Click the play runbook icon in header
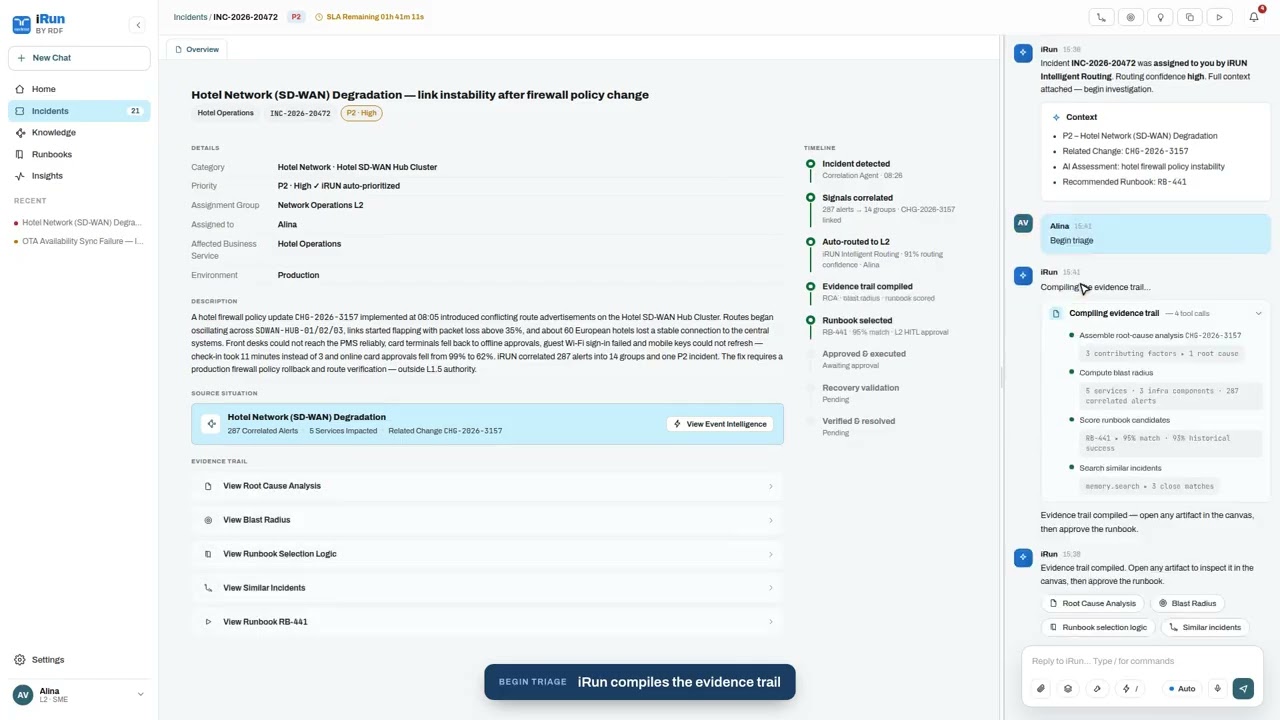 point(1219,17)
